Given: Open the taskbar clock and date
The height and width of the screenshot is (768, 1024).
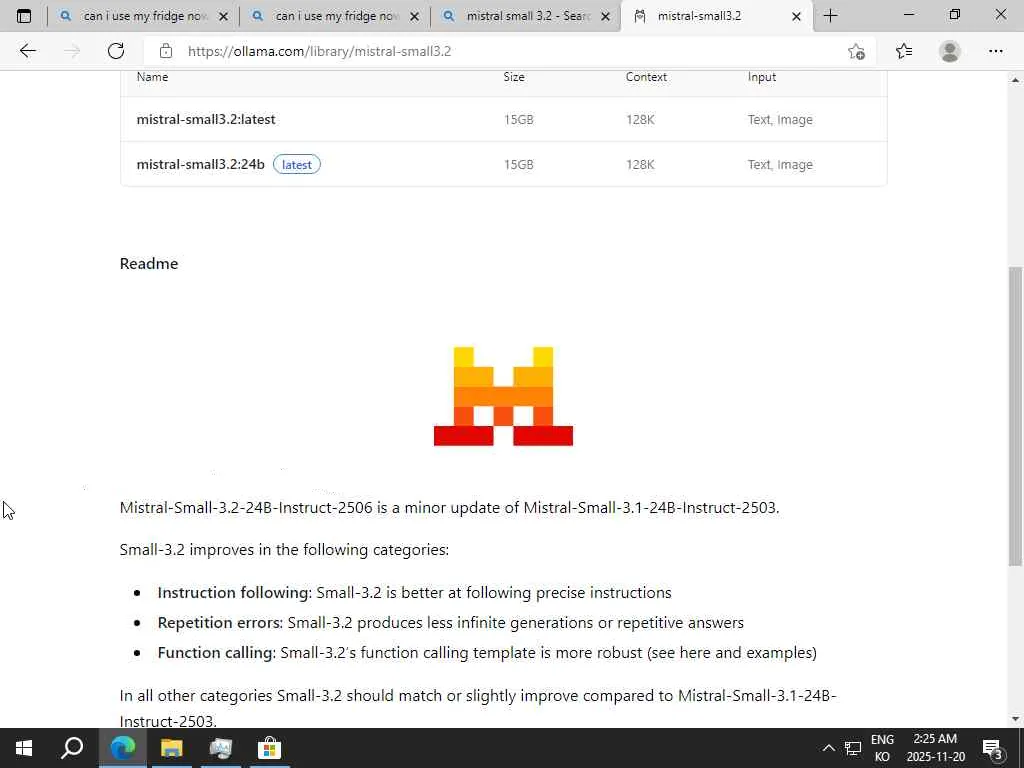Looking at the screenshot, I should click(935, 748).
